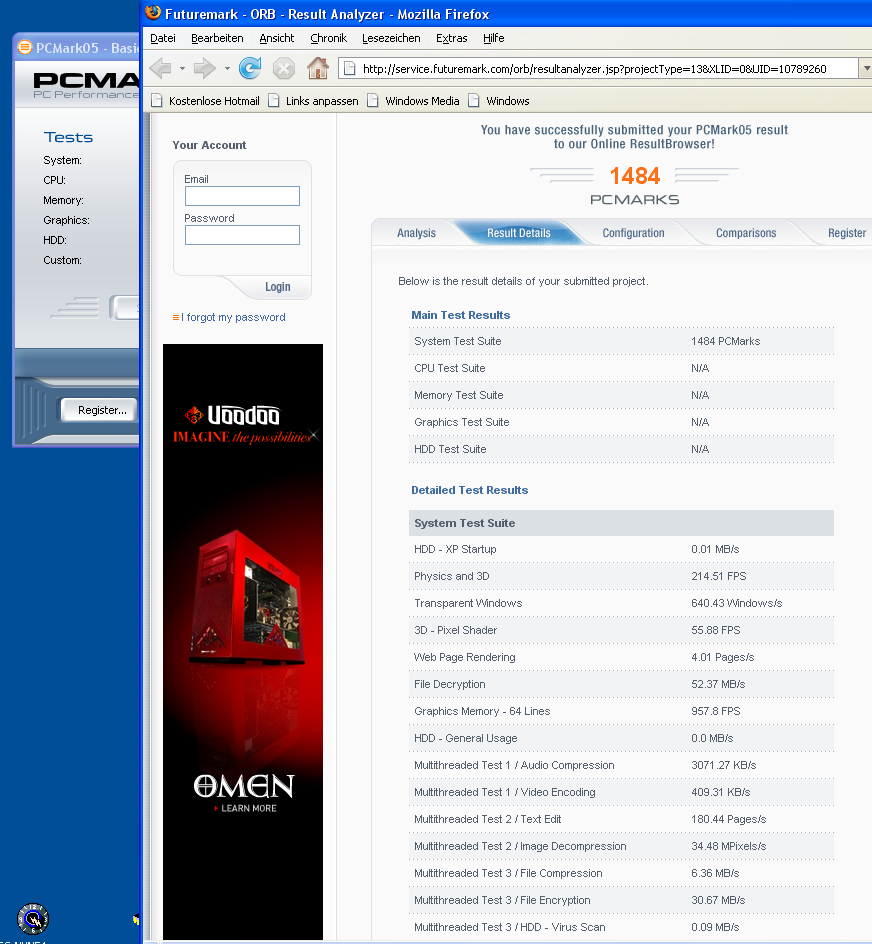Screen dimensions: 872x944
Task: Click File Compression test row
Action: point(621,875)
